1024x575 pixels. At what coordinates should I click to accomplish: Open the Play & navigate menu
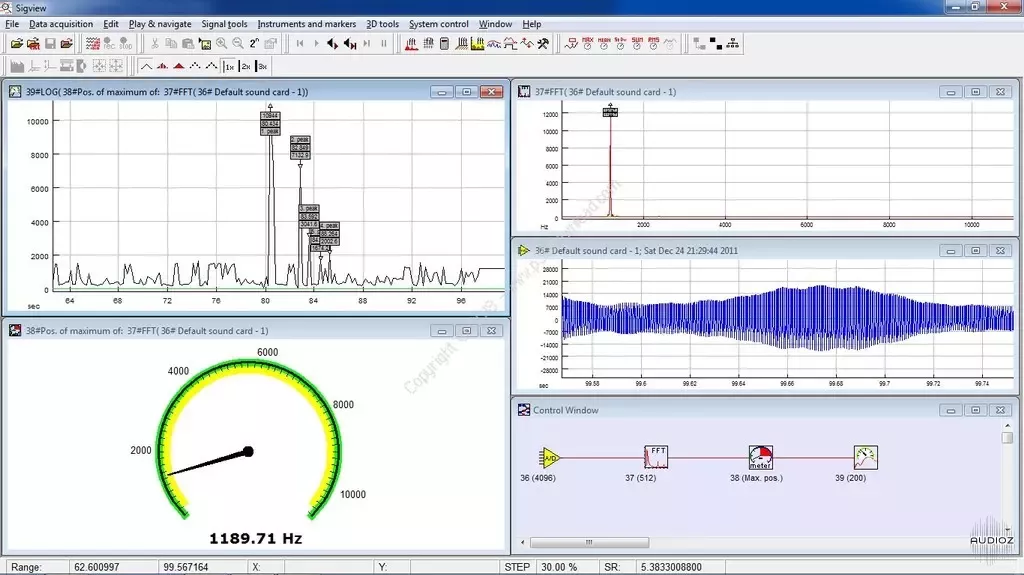coord(160,24)
